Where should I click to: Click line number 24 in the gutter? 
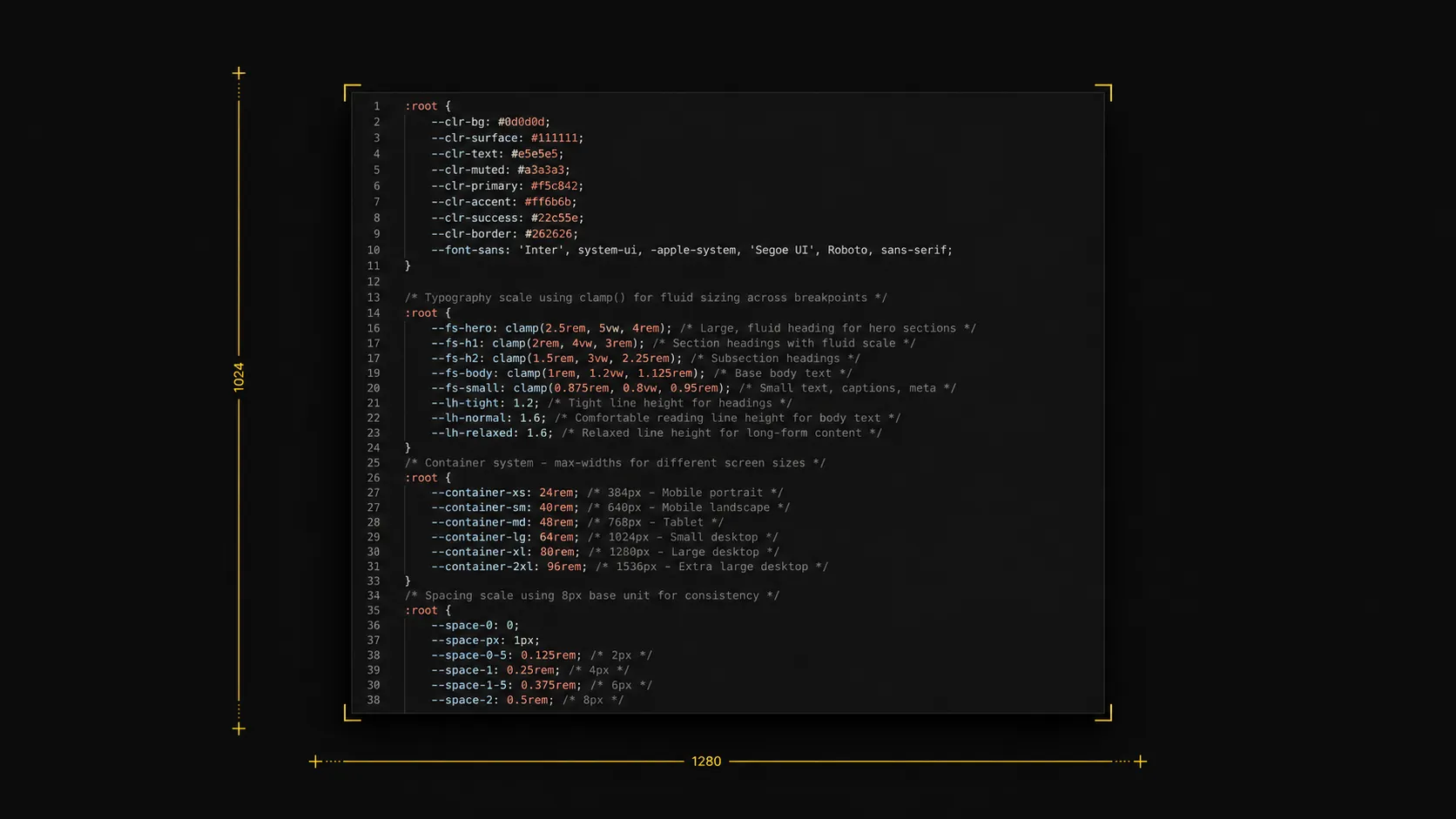(373, 448)
